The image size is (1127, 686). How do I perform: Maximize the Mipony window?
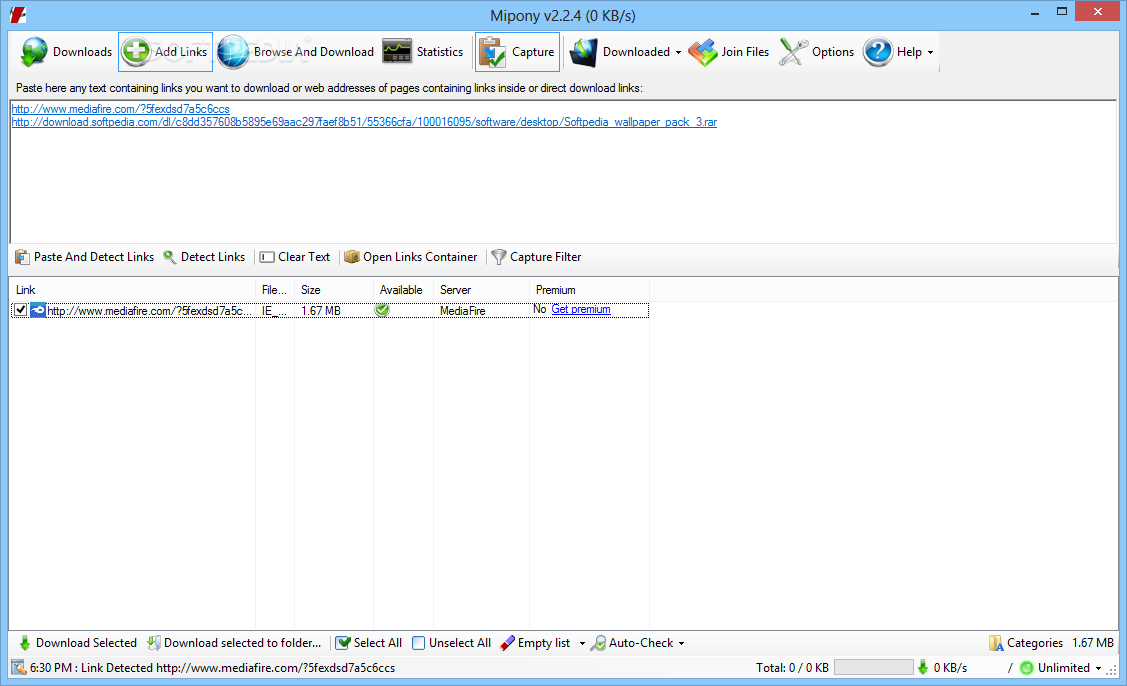pos(1062,12)
